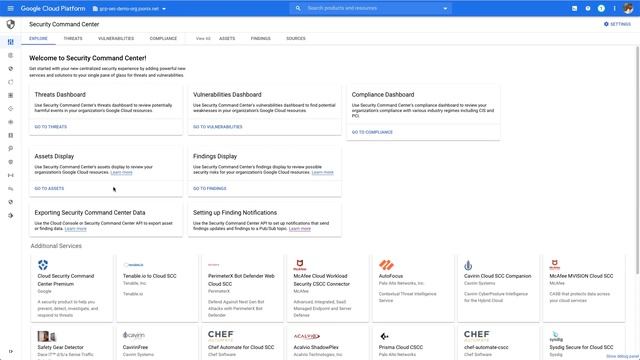Click Learn more in Finding Notifications card
The image size is (640, 360).
point(300,229)
